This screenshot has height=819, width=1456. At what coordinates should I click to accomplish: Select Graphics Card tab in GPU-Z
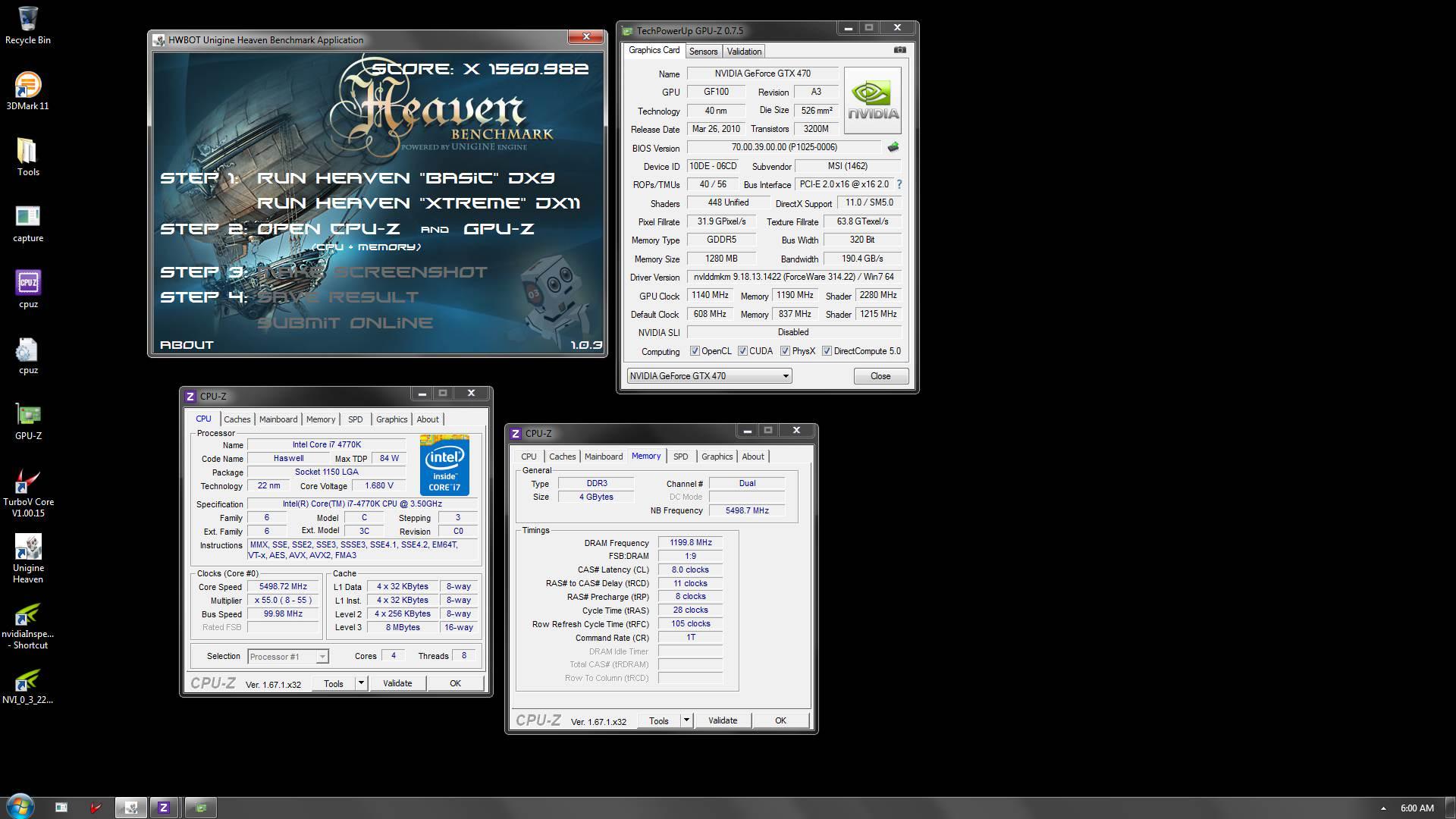(x=654, y=50)
